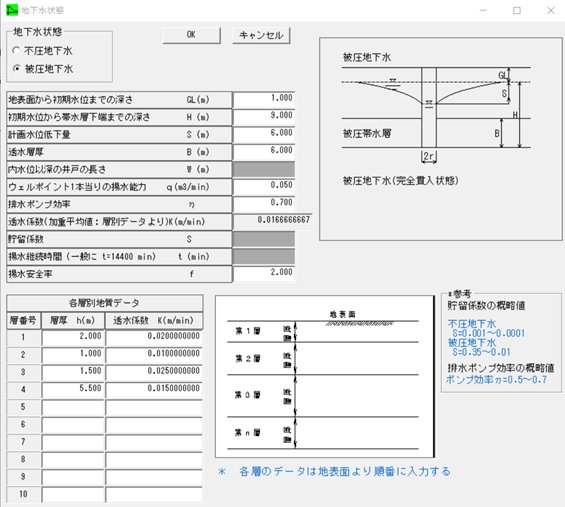The width and height of the screenshot is (565, 507).
Task: Click the 排水ポンプ効率 field showing 0.700
Action: (x=264, y=204)
